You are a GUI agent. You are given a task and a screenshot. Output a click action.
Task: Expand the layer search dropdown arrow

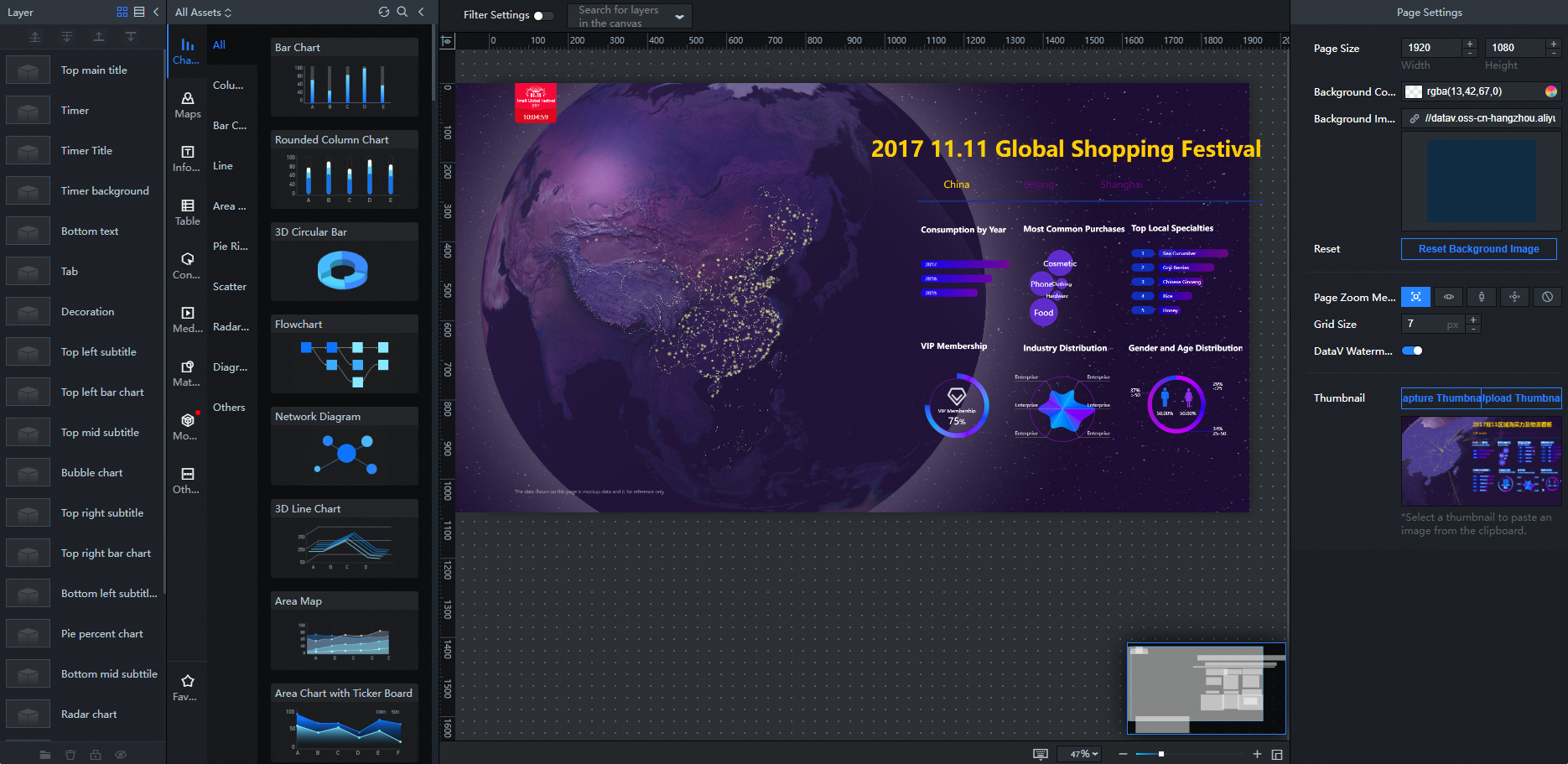pos(679,16)
